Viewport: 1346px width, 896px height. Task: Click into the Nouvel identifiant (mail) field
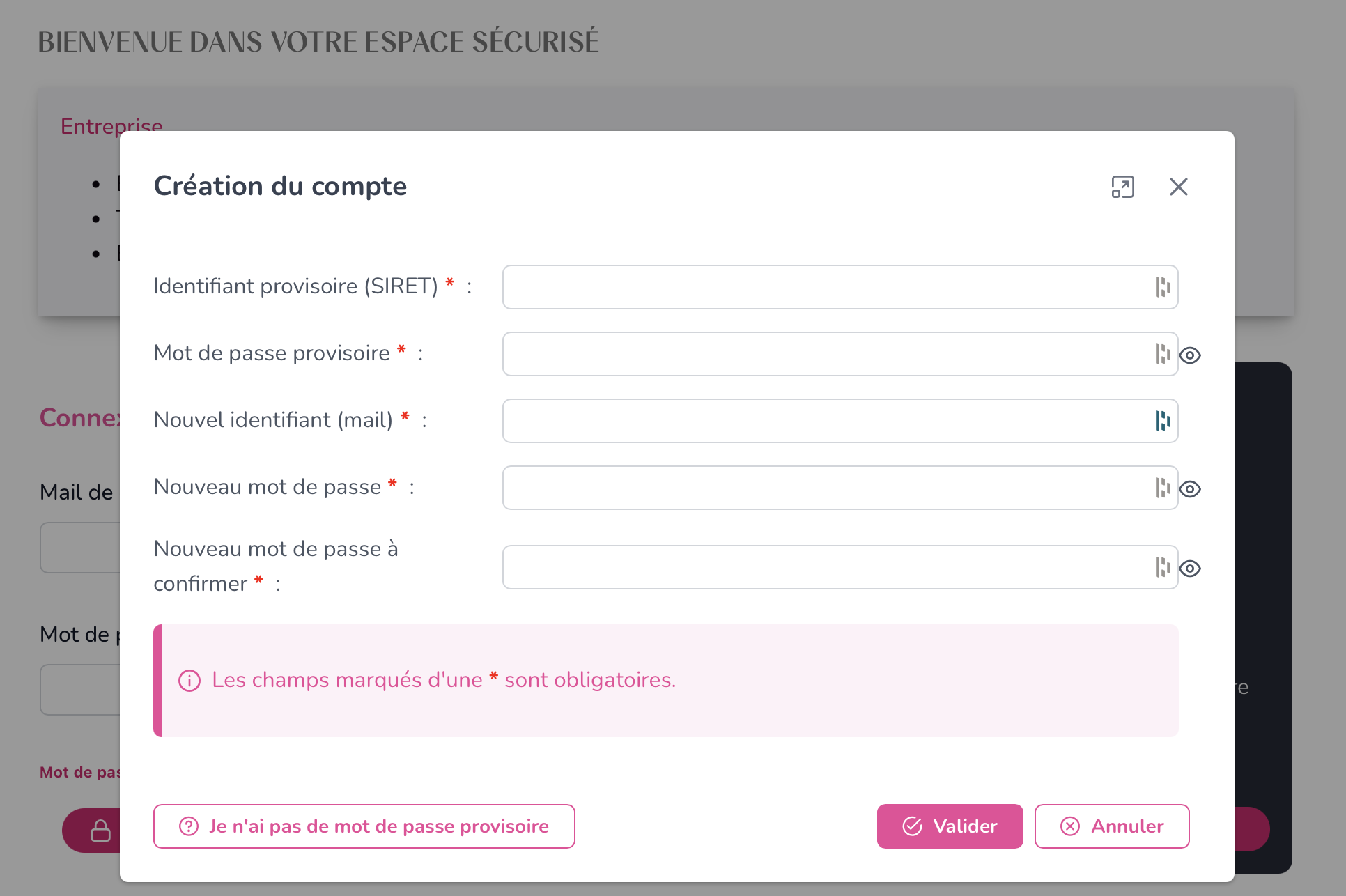coord(840,421)
